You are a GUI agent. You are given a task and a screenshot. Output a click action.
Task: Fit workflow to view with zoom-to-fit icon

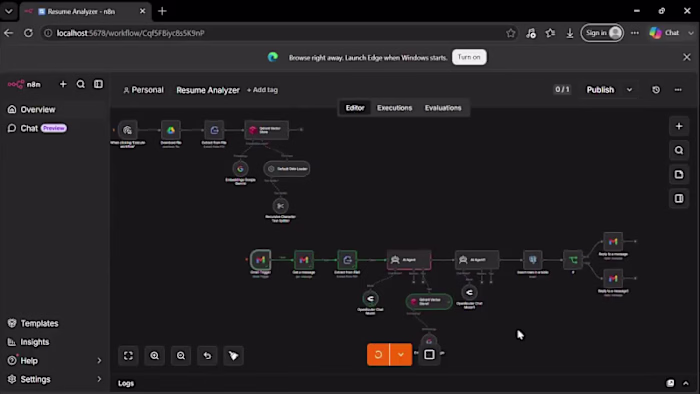coord(128,356)
